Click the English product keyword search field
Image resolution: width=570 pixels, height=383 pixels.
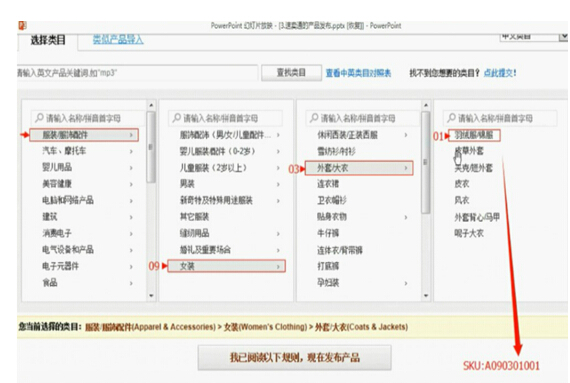(x=137, y=73)
